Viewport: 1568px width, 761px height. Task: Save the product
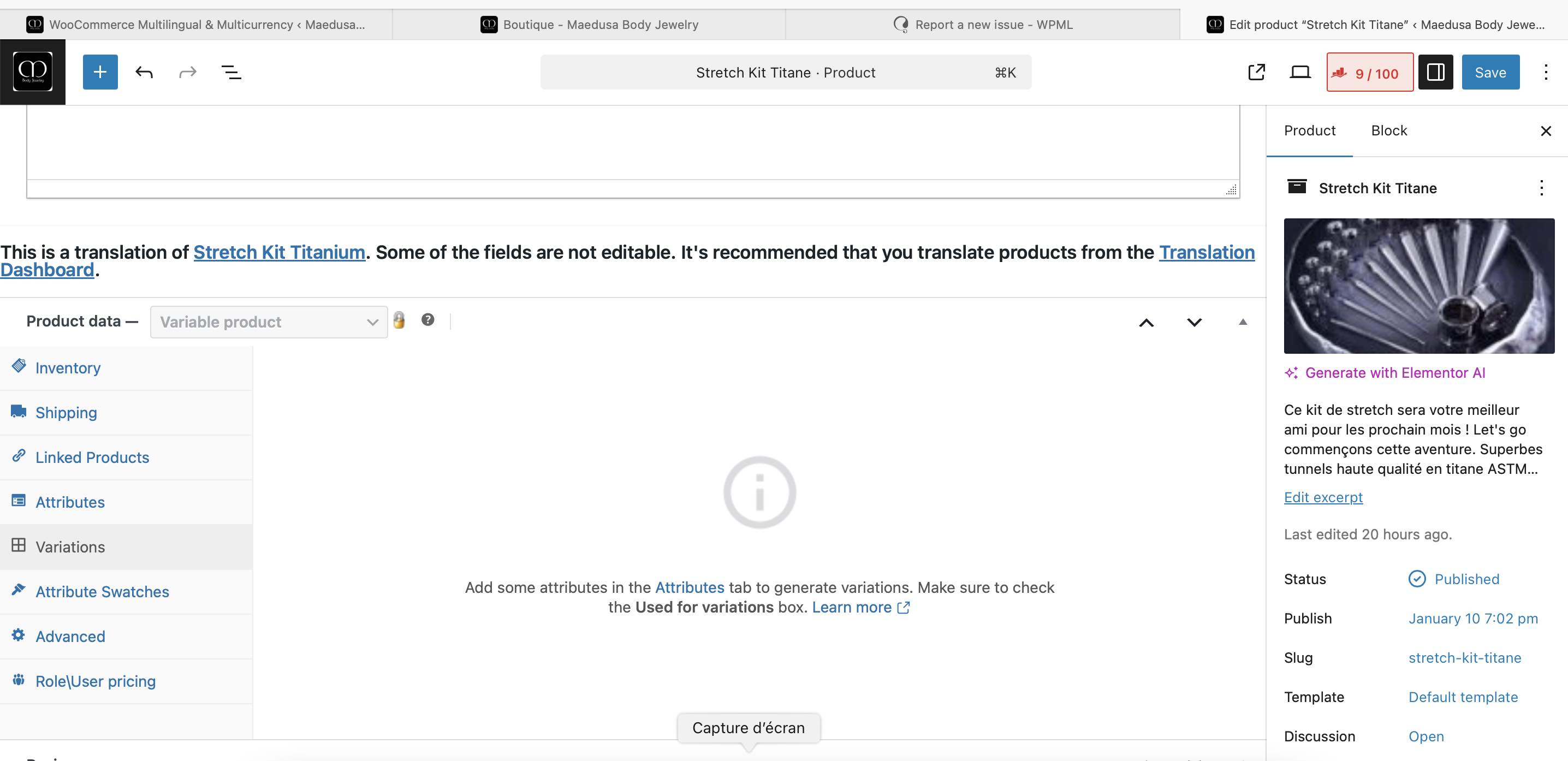(1490, 72)
